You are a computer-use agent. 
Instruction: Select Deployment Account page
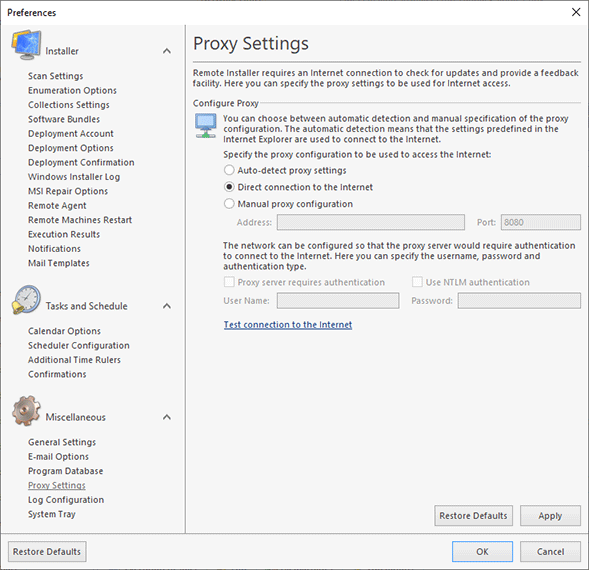coord(71,133)
